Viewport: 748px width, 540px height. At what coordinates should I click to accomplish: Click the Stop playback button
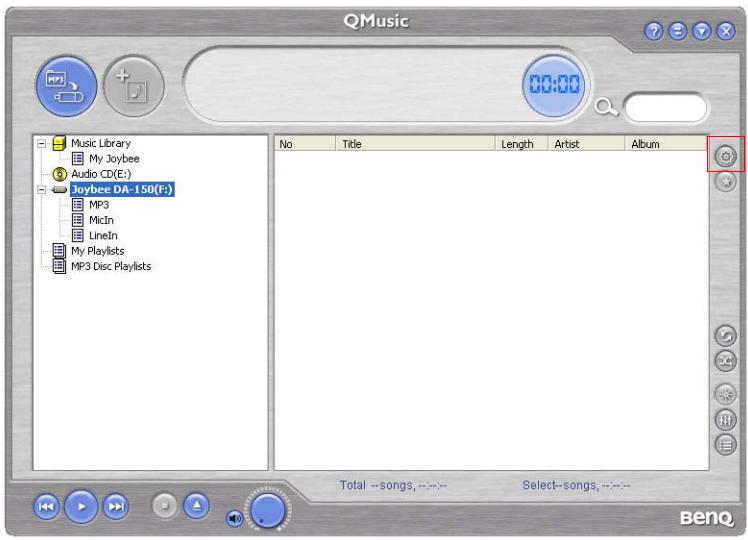pos(165,505)
